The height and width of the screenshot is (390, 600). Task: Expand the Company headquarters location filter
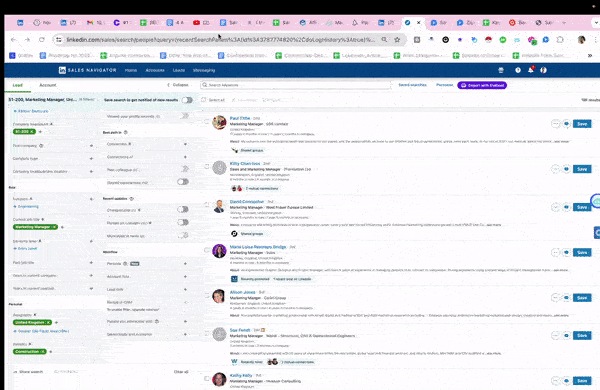91,171
